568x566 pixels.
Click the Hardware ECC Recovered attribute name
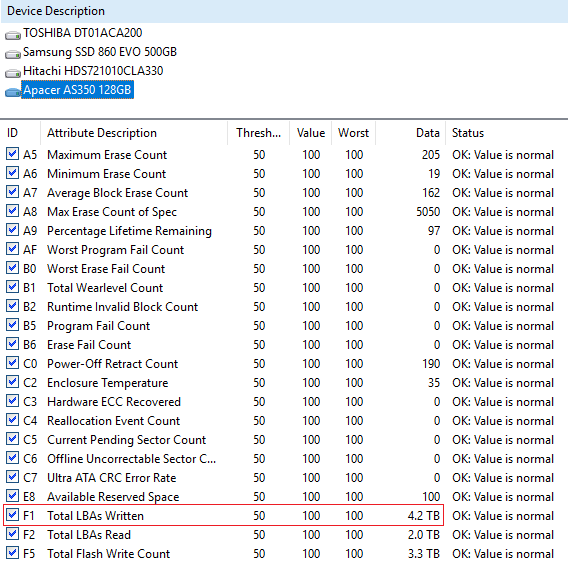tap(114, 402)
